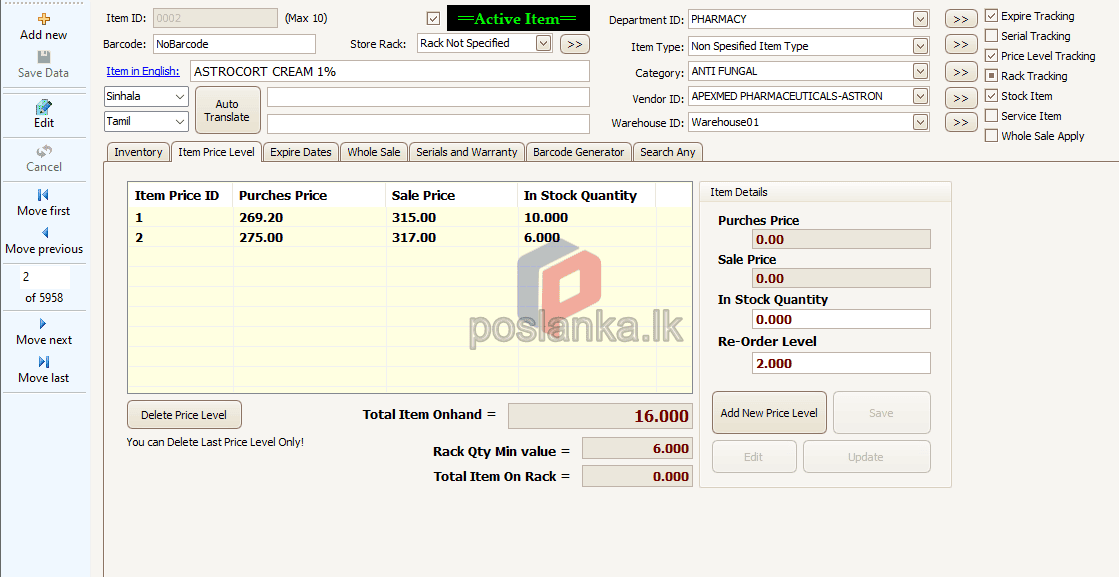This screenshot has height=577, width=1119.
Task: Click the Cancel arrows icon
Action: pyautogui.click(x=44, y=151)
